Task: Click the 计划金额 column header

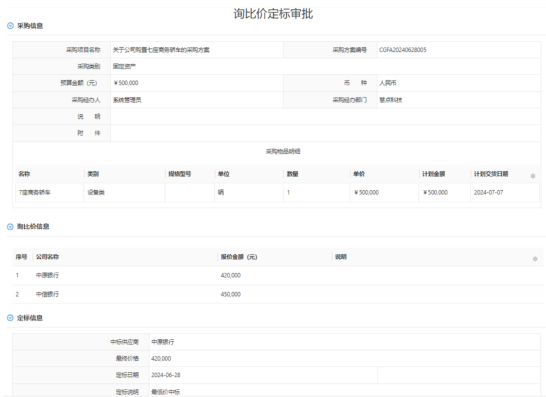Action: (x=434, y=174)
